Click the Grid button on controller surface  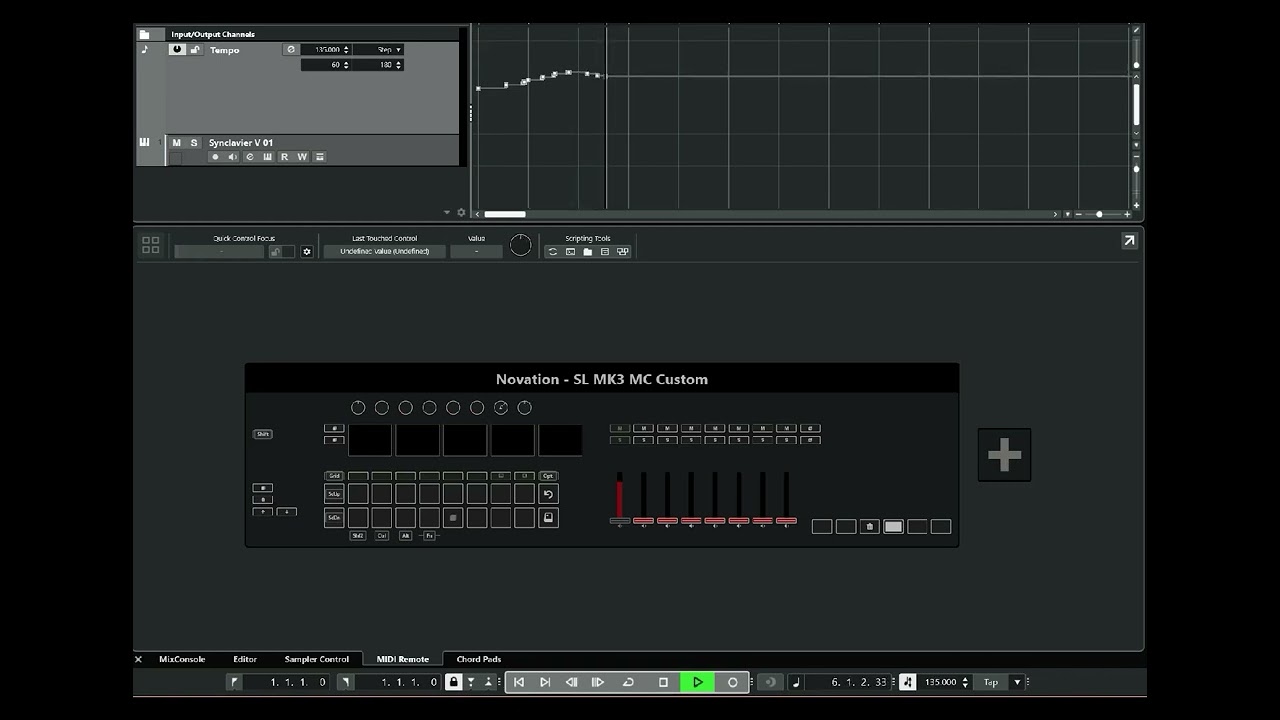(334, 476)
